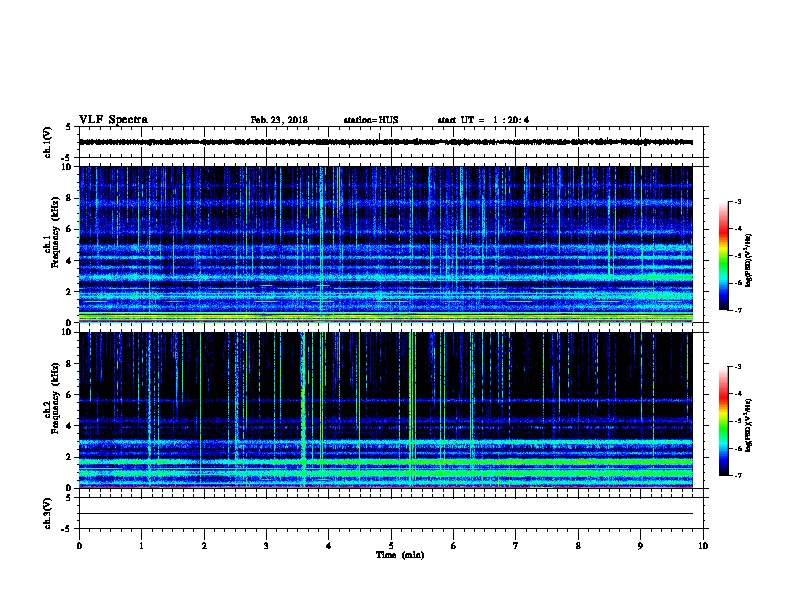This screenshot has height=612, width=792.
Task: Click the "-7" label on ch.1 color bar
Action: click(x=738, y=310)
